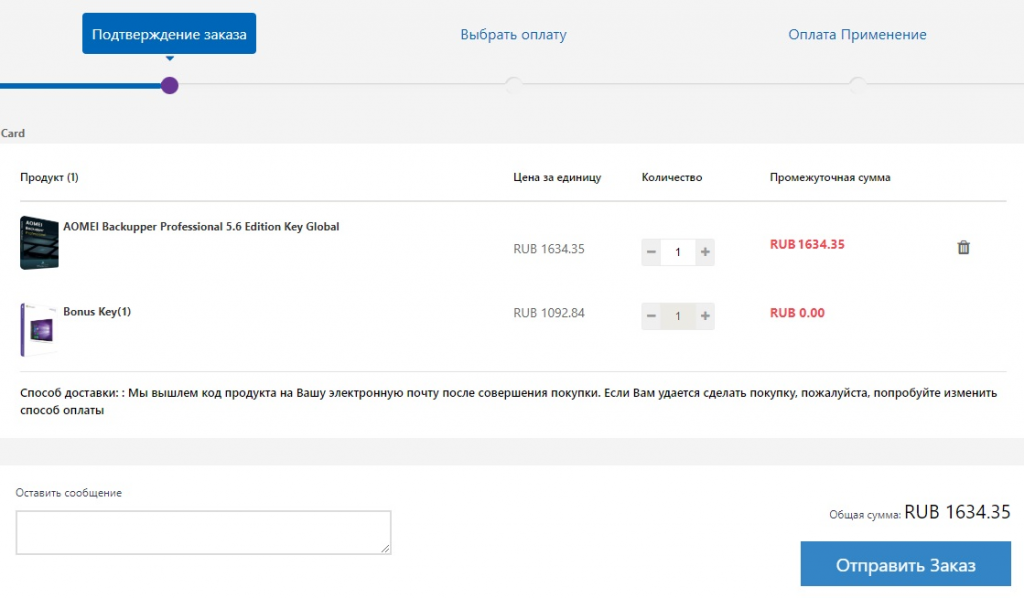Increase AOMEI Backupper quantity with plus
This screenshot has height=598, width=1024.
(x=705, y=252)
